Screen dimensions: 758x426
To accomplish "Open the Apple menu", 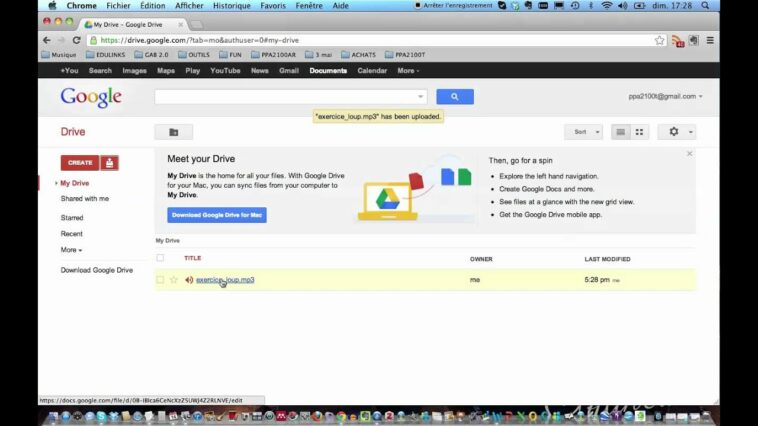I will click(52, 6).
